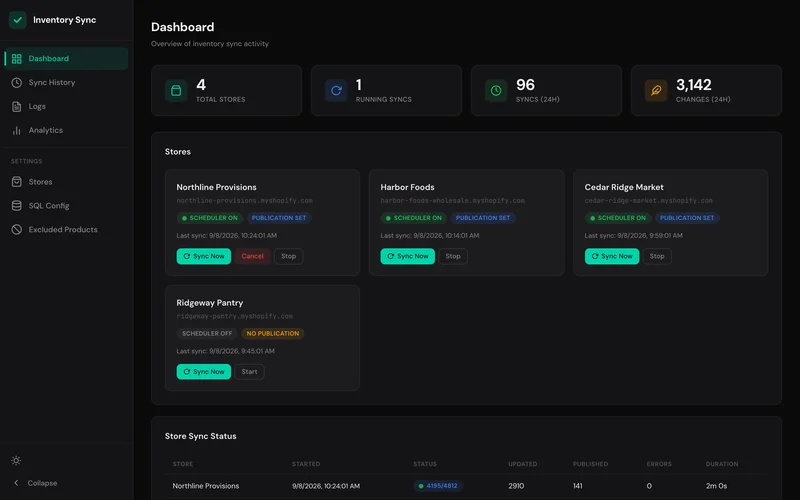Click the SQL Config database icon
Viewport: 800px width, 500px height.
tap(17, 206)
